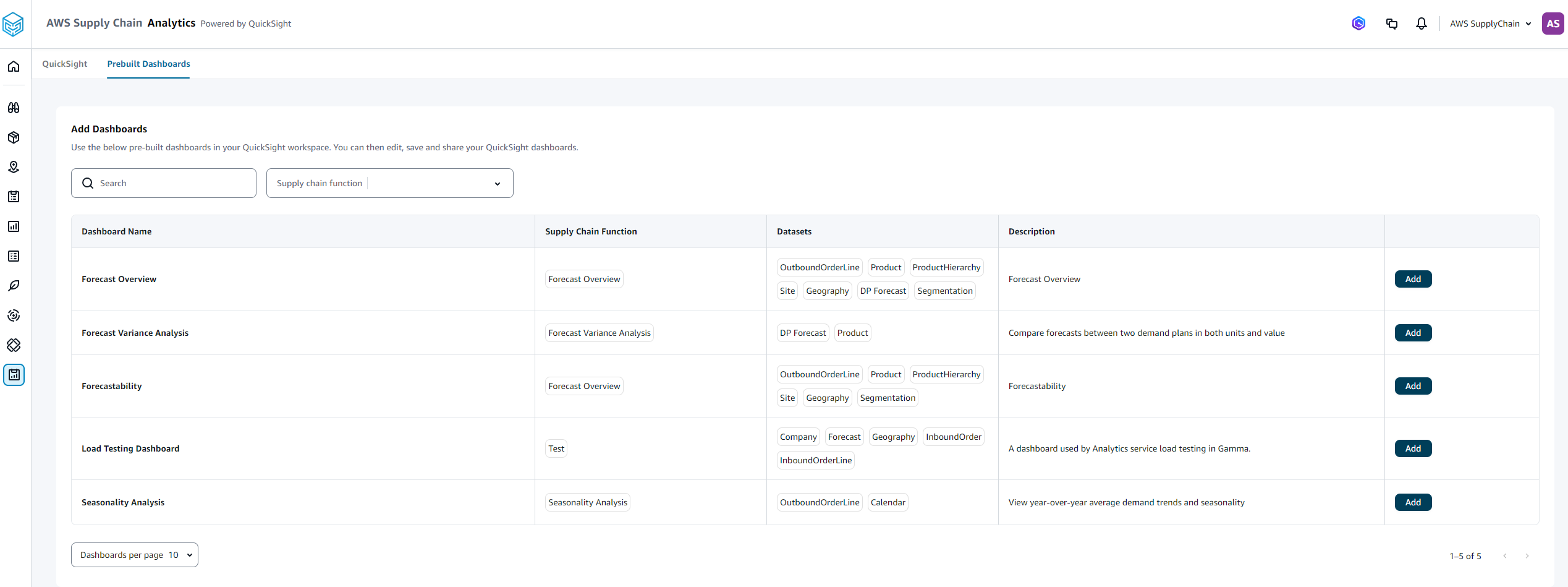Switch to the QuickSight tab
Screen dimensions: 1568x587
click(x=64, y=64)
